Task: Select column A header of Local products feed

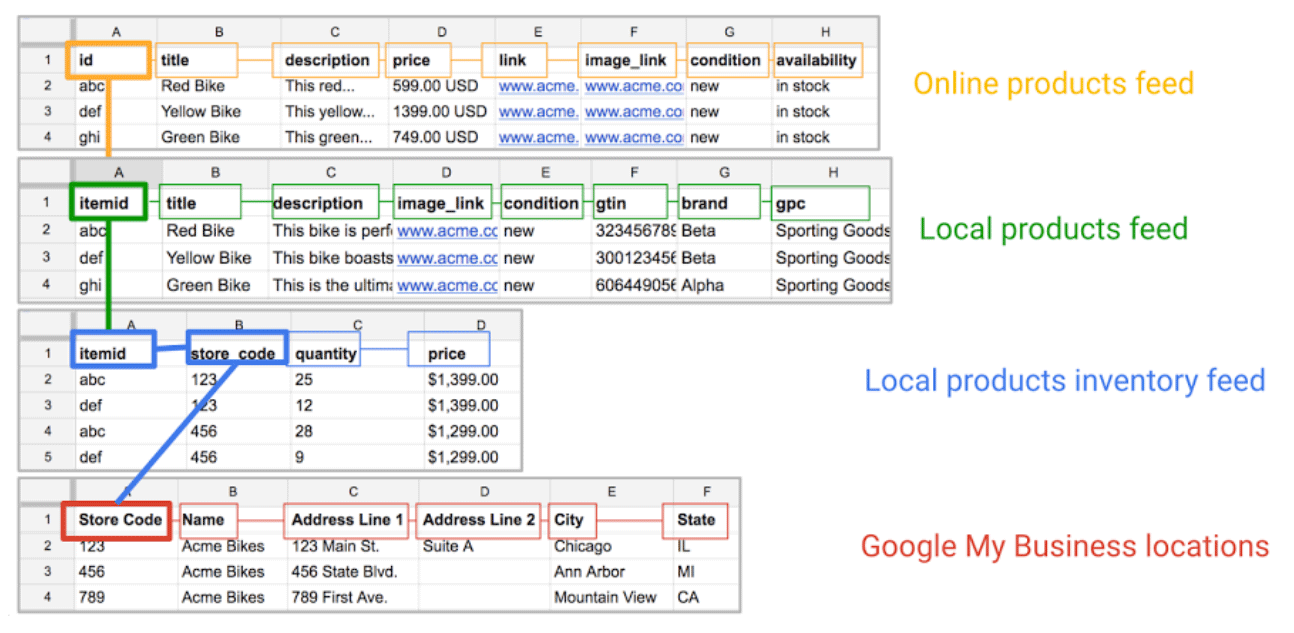Action: (118, 174)
